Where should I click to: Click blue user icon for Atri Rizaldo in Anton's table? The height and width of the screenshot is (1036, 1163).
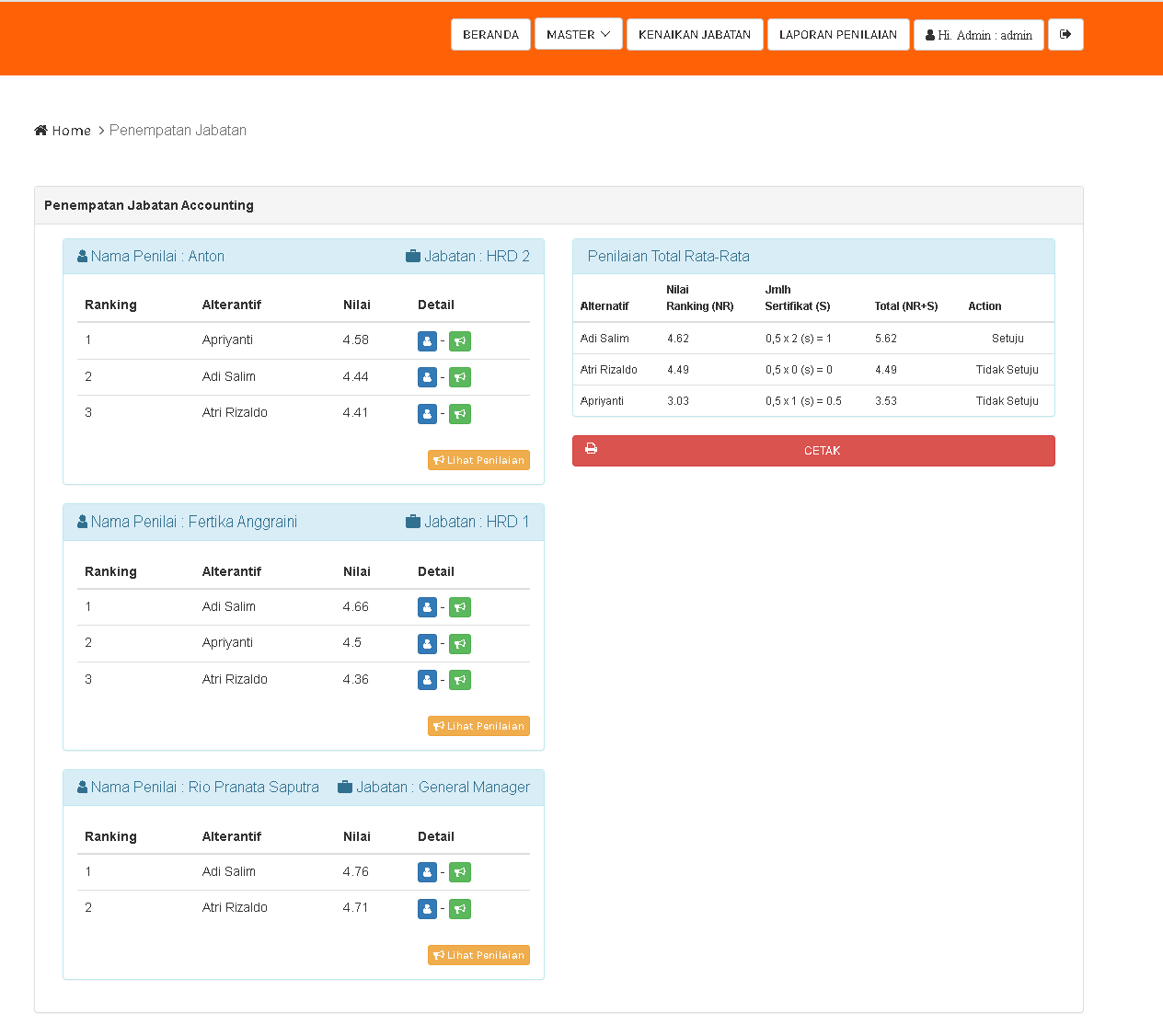point(427,414)
